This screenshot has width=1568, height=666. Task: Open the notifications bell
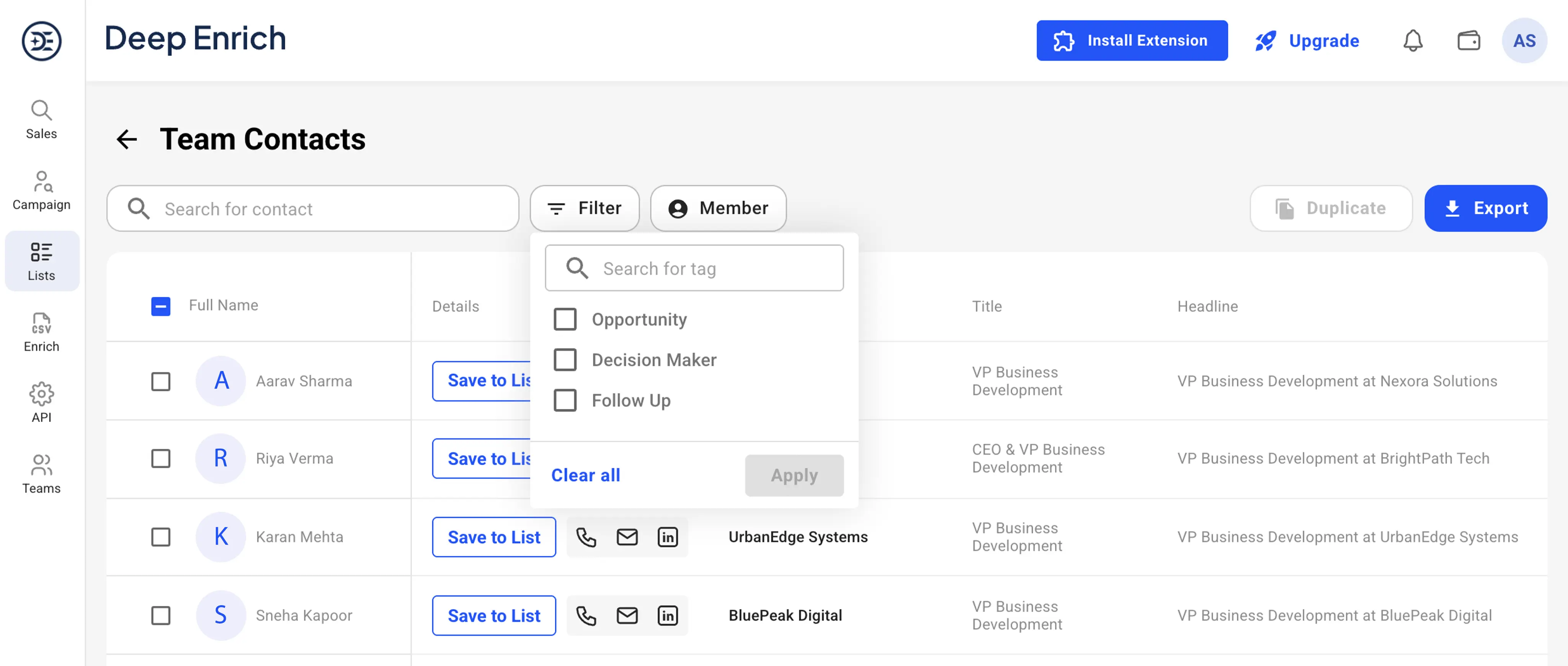tap(1413, 41)
